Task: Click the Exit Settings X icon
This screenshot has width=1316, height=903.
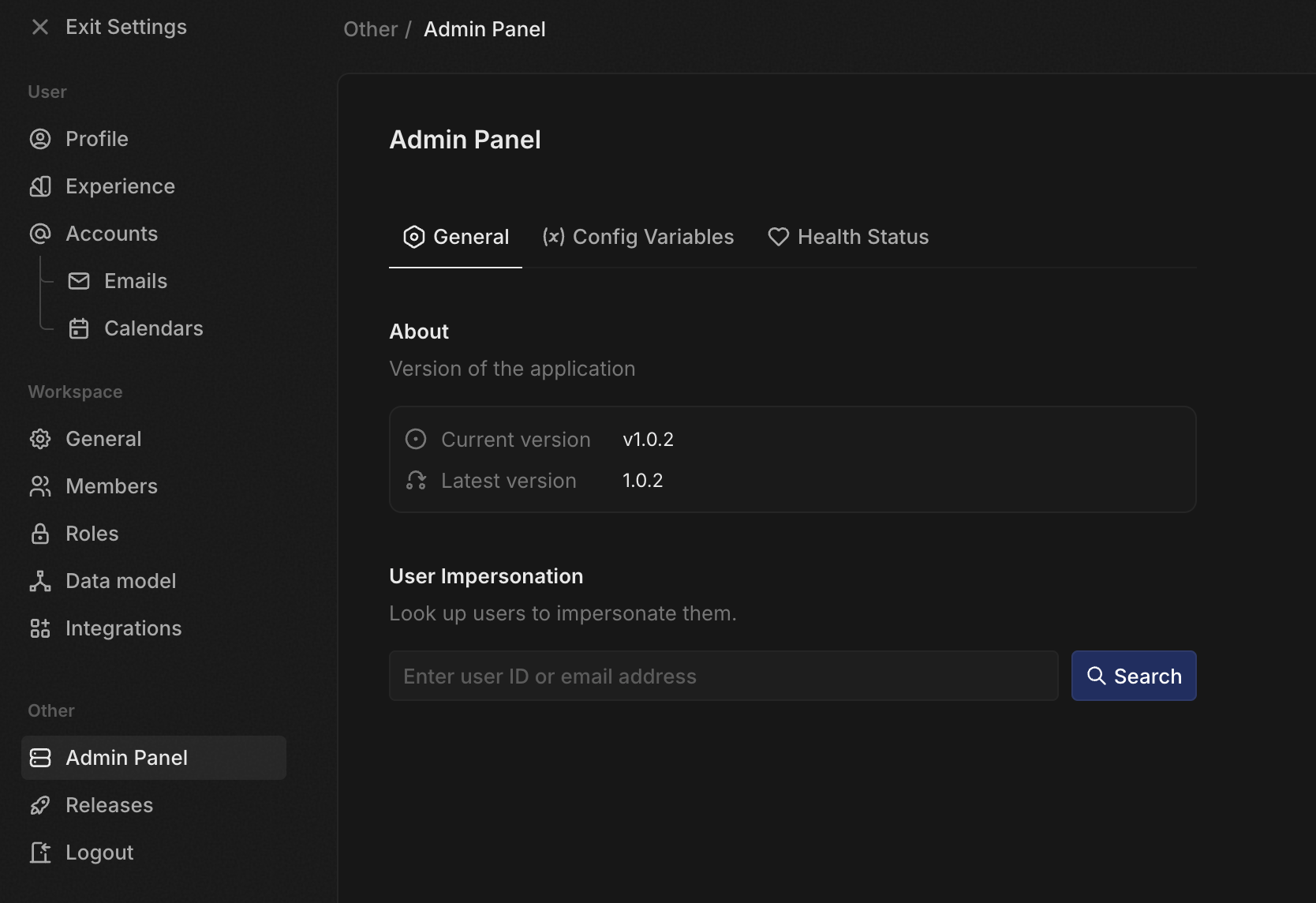Action: [x=40, y=28]
